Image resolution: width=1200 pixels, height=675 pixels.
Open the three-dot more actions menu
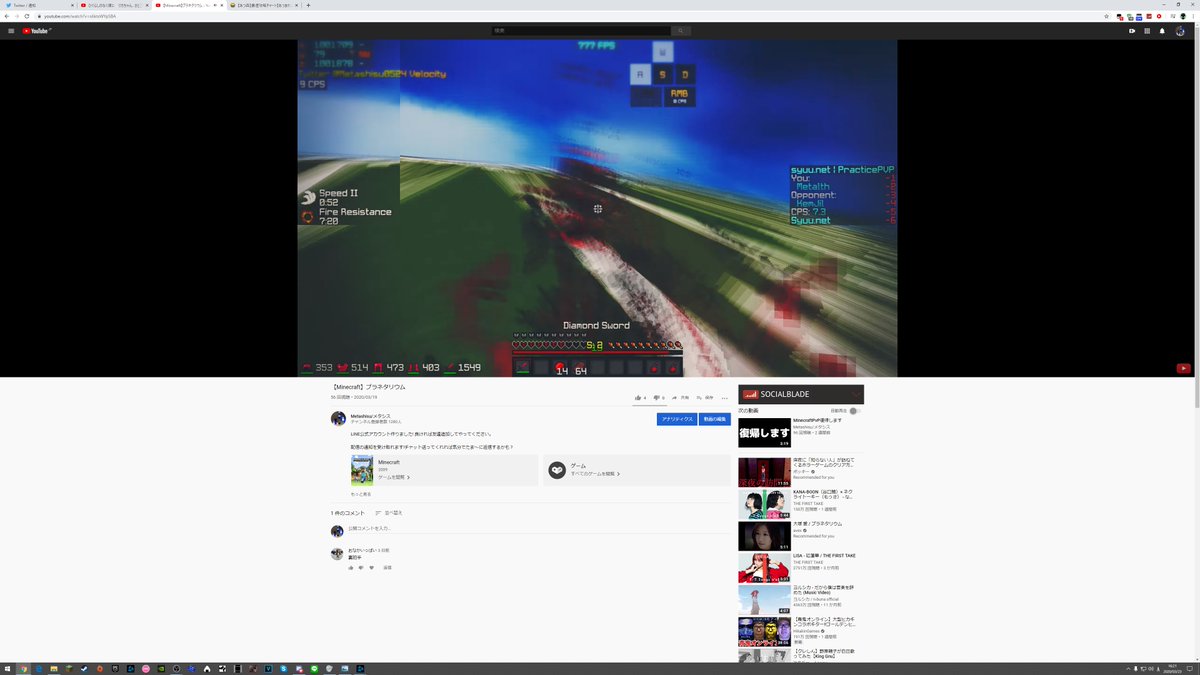tap(725, 398)
